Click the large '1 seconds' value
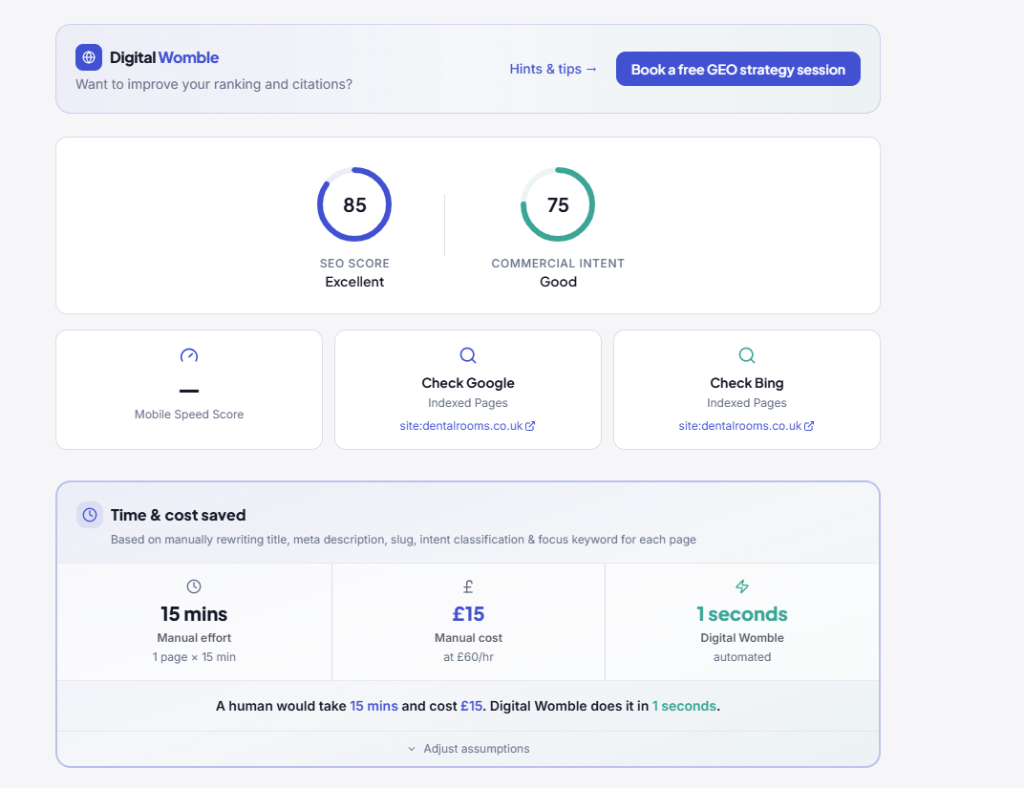This screenshot has width=1024, height=788. tap(742, 614)
